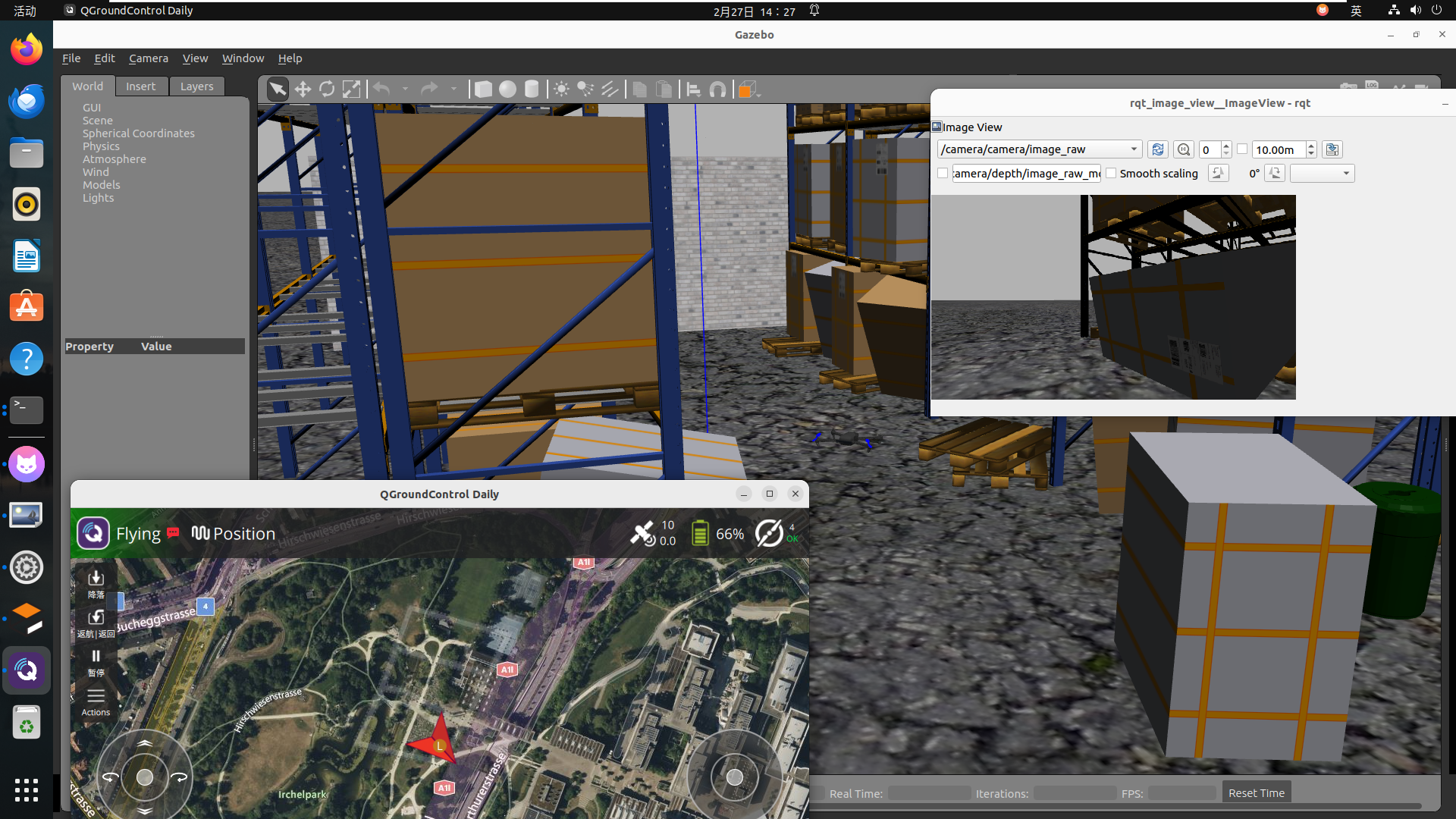This screenshot has width=1456, height=819.
Task: Open the Position flight mode selector
Action: 234,533
